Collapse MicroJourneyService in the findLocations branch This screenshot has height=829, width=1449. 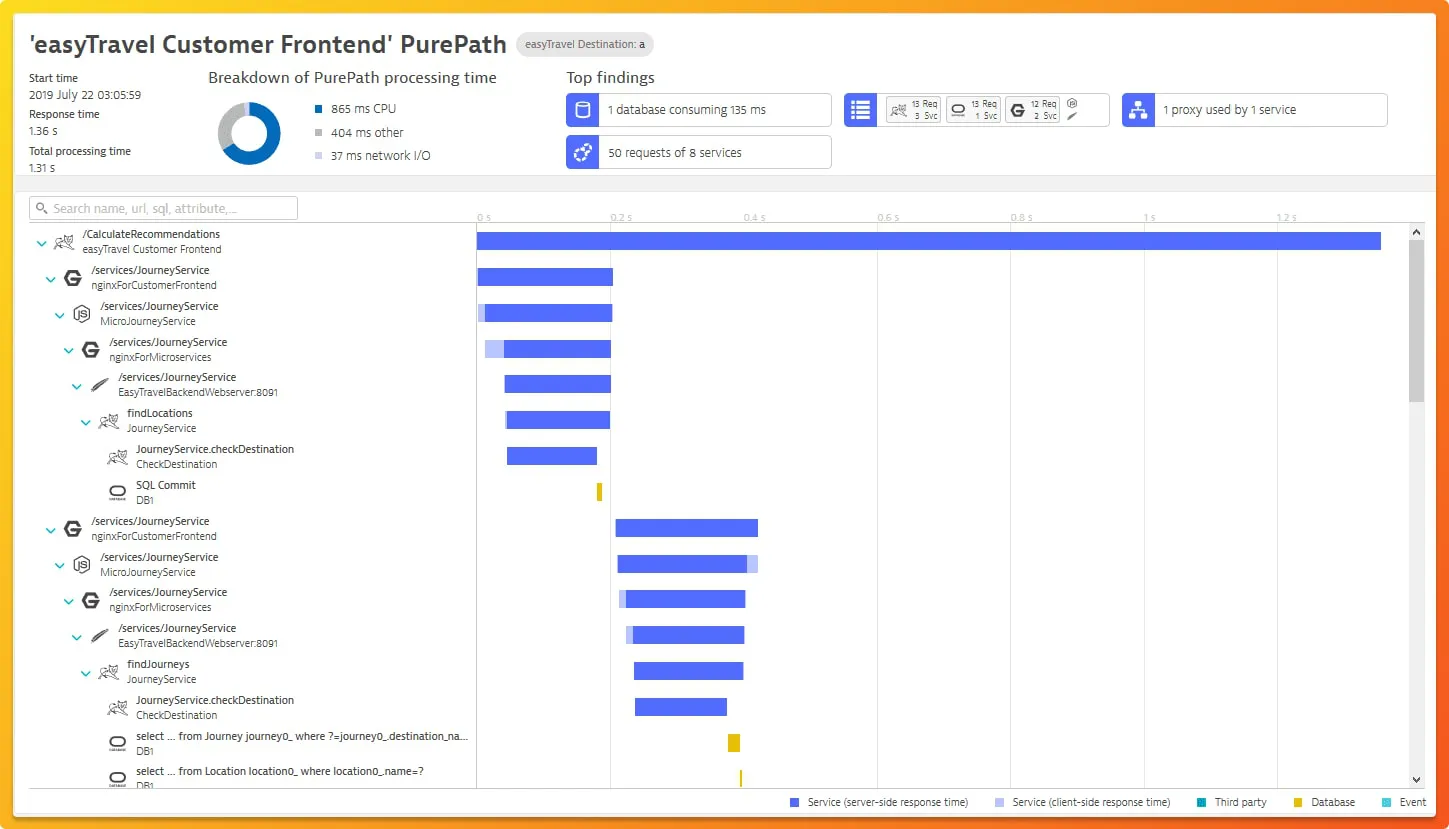[60, 315]
